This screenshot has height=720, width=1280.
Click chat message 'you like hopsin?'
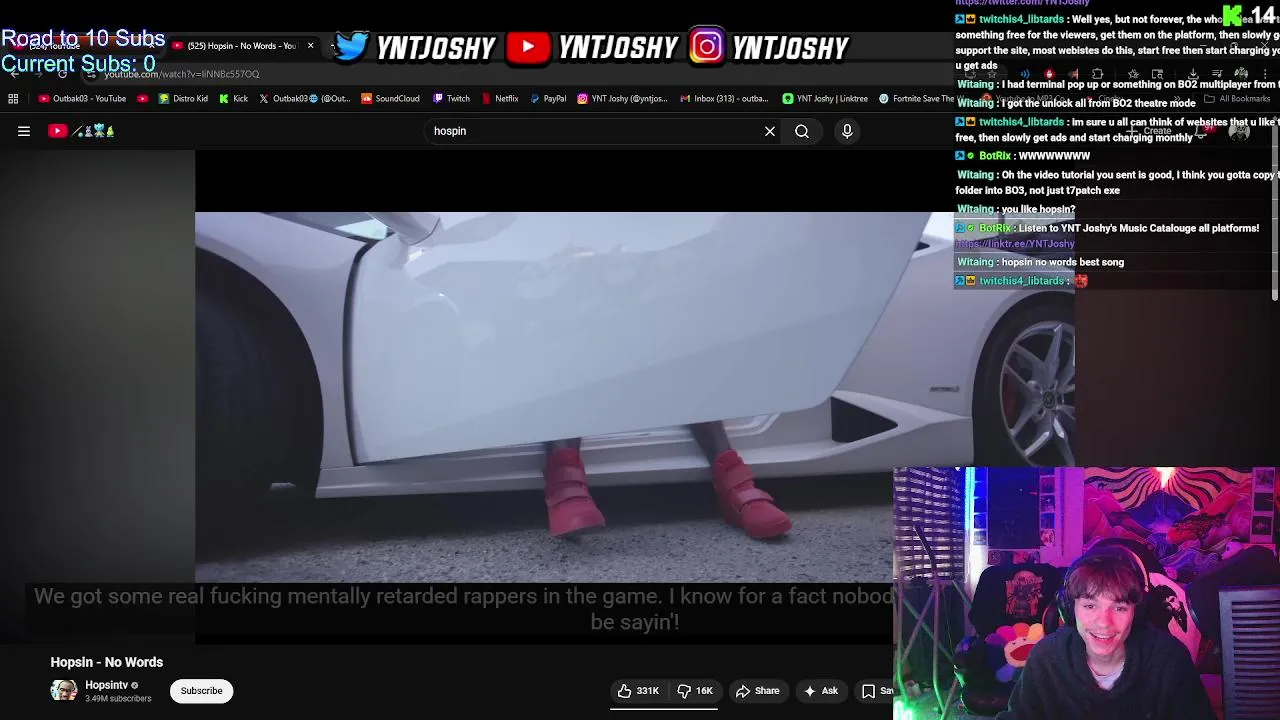click(1038, 209)
